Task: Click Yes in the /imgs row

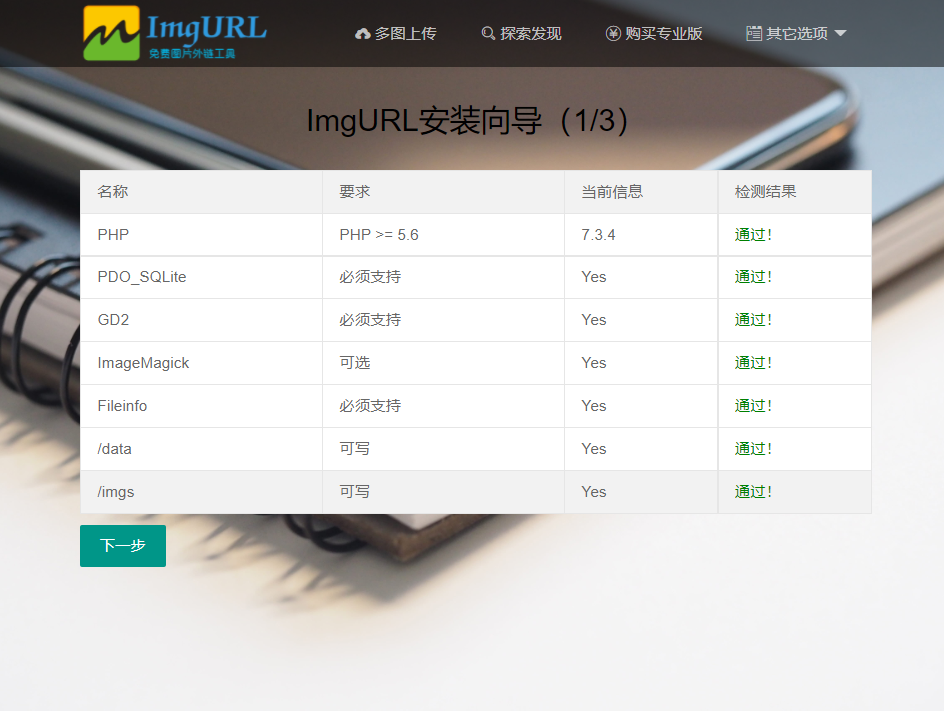Action: tap(594, 492)
